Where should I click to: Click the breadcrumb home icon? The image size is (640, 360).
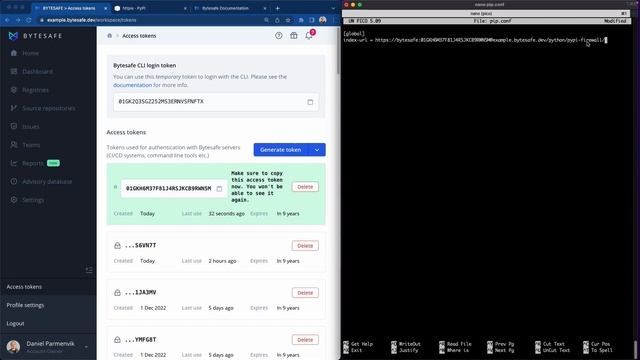(x=109, y=36)
